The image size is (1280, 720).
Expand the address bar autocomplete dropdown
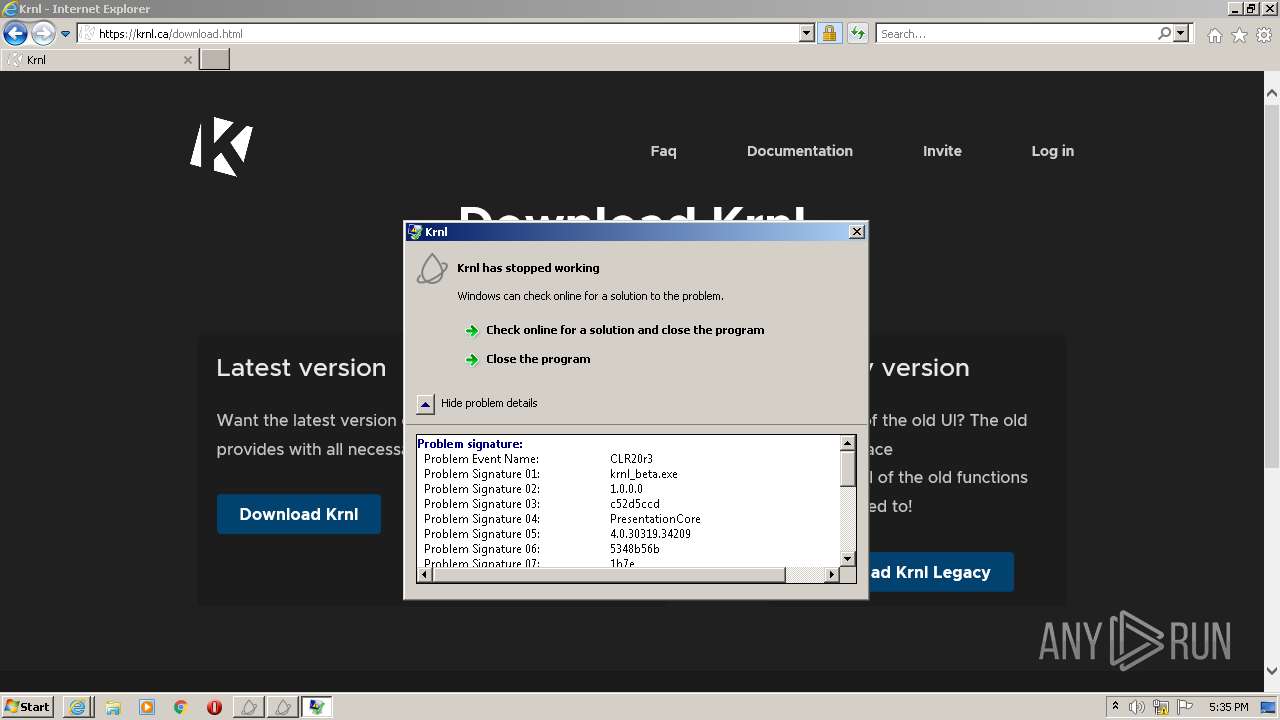[x=807, y=34]
